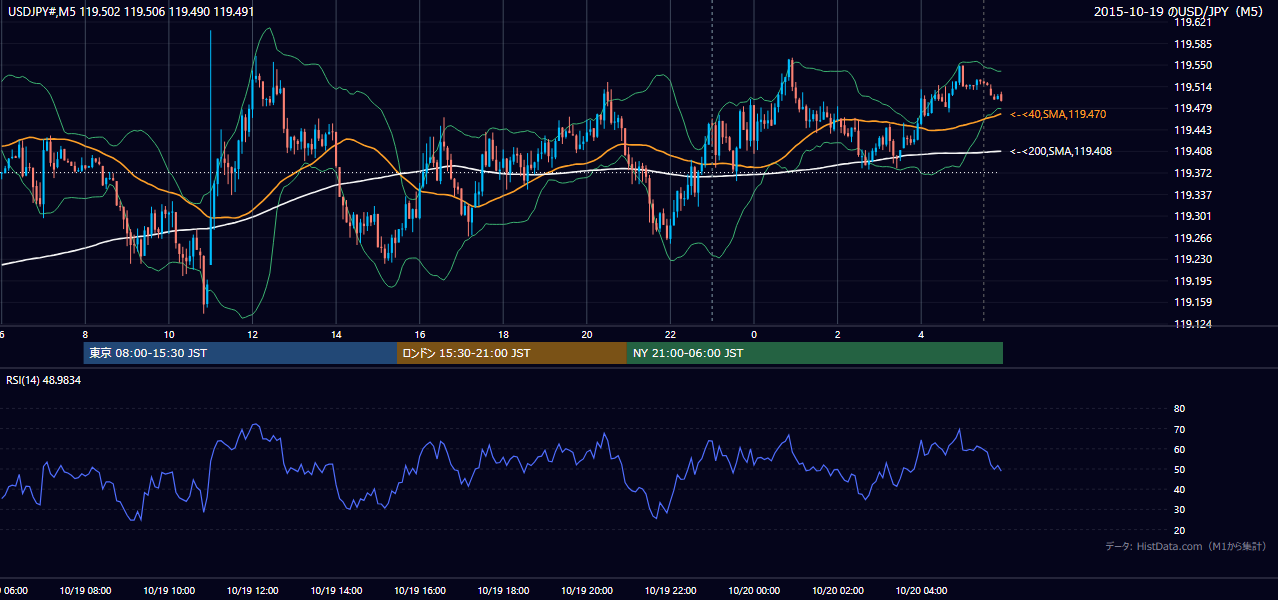Screen dimensions: 1278x600
Task: Click RSI scale value 60
Action: [1179, 449]
